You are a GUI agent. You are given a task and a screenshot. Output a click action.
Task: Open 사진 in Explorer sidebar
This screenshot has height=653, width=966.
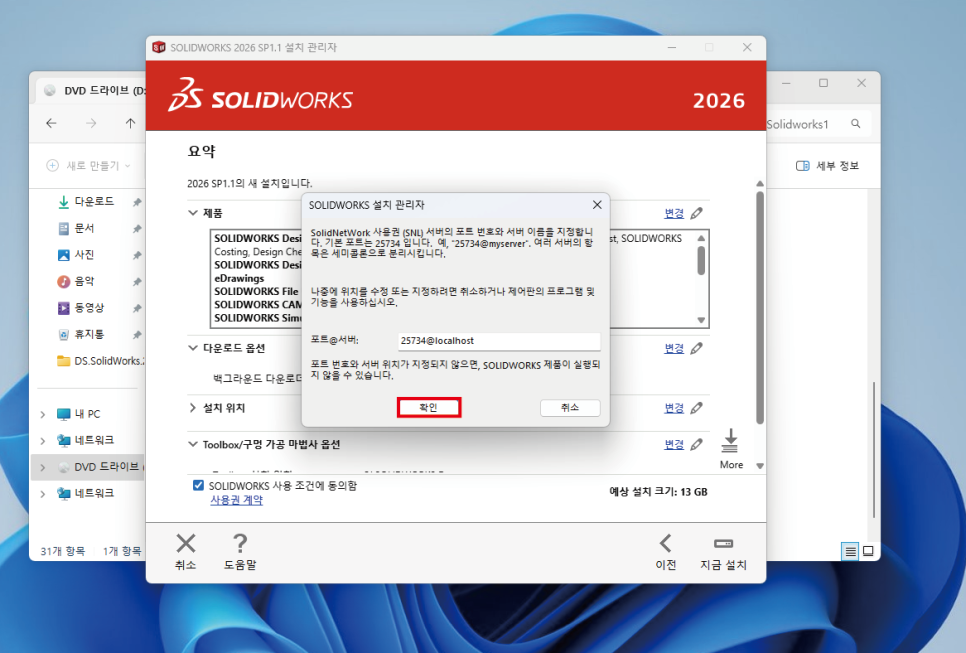point(84,254)
